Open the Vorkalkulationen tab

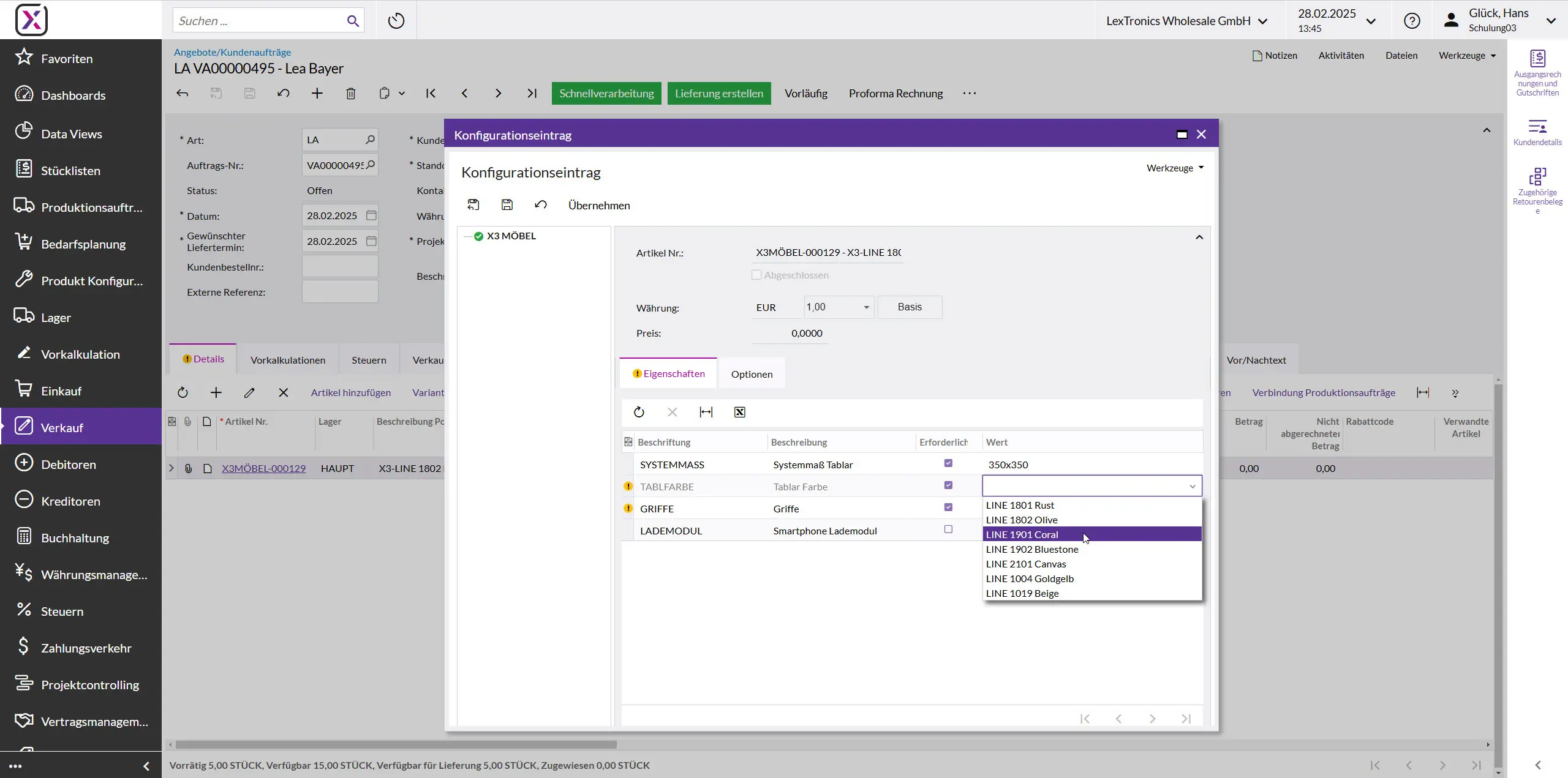click(287, 360)
